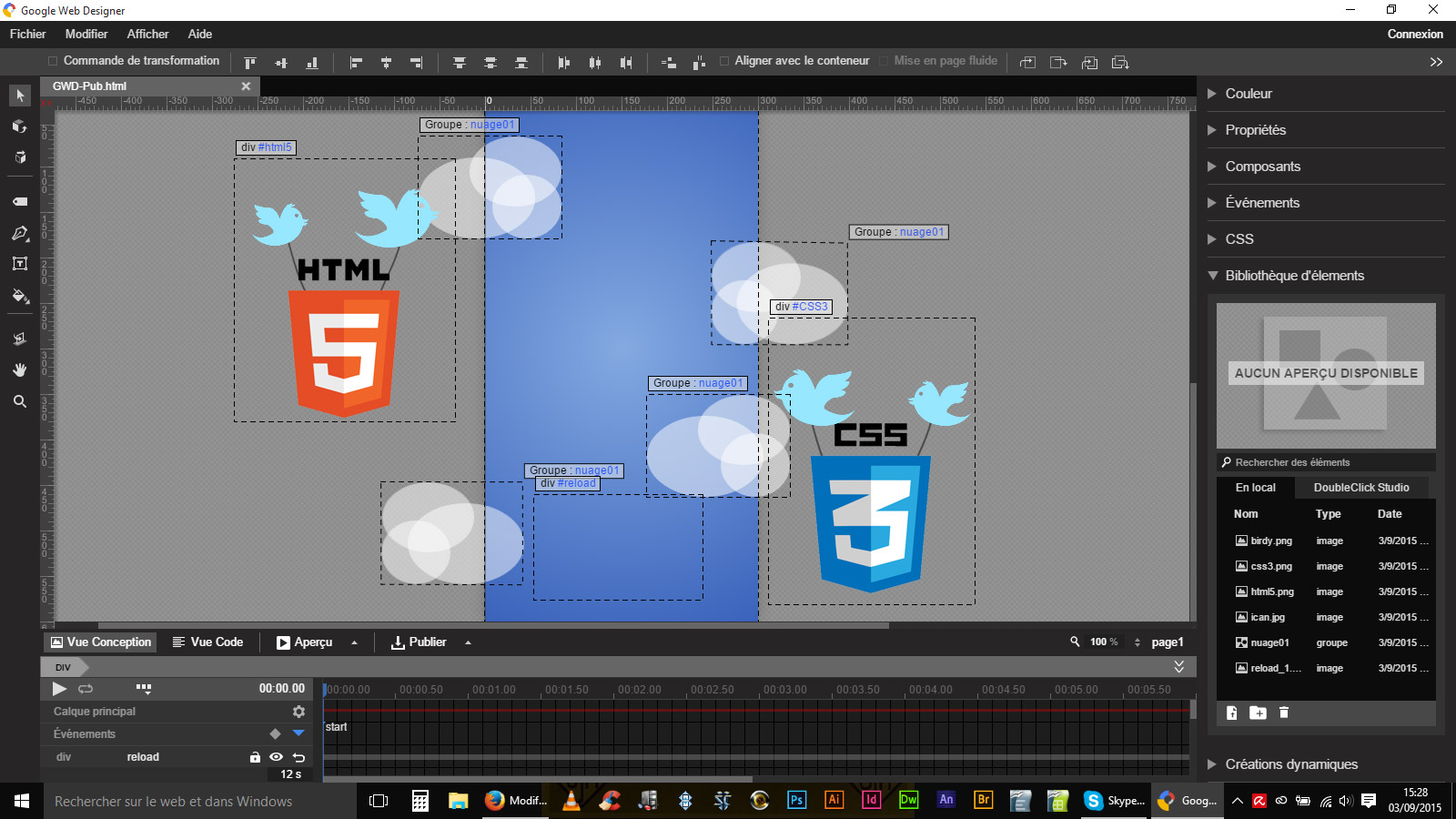Click the align top edges icon
Screen dimensions: 1456x819
(250, 63)
